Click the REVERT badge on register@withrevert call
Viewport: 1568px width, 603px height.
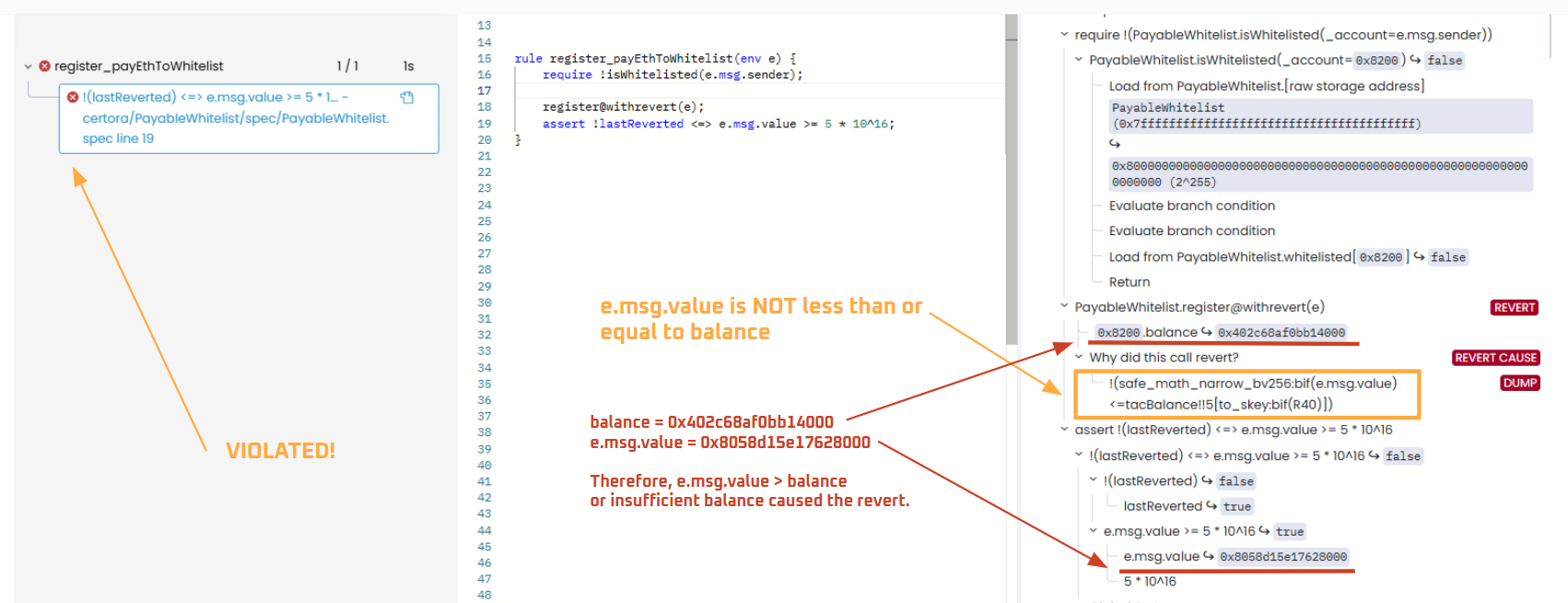[x=1514, y=308]
